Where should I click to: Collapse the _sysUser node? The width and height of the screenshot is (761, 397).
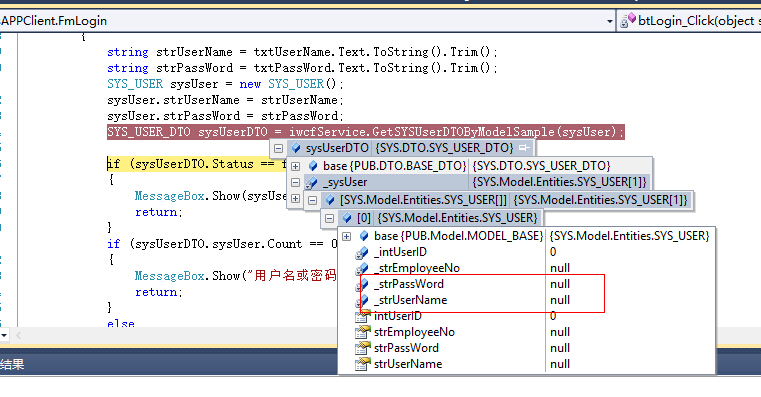295,182
